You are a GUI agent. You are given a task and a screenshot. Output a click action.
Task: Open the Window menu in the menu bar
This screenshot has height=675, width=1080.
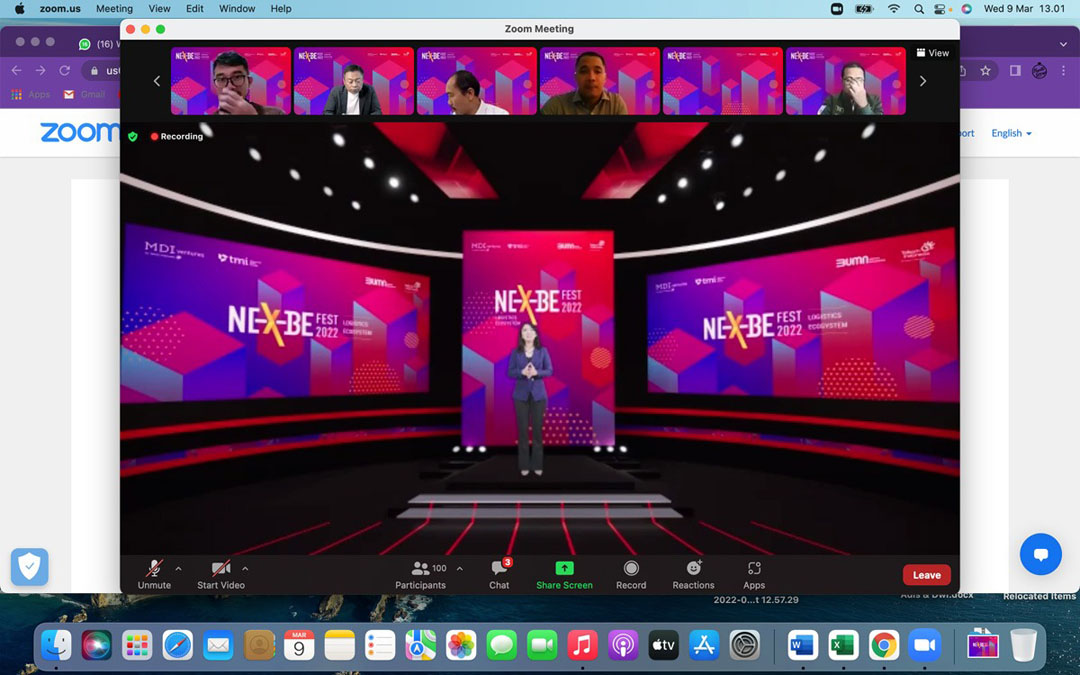coord(237,9)
